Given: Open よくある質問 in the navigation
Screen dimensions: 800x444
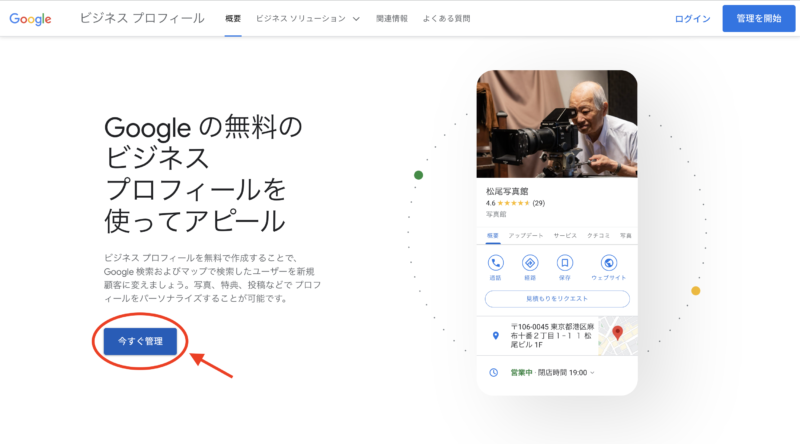Looking at the screenshot, I should [x=446, y=18].
